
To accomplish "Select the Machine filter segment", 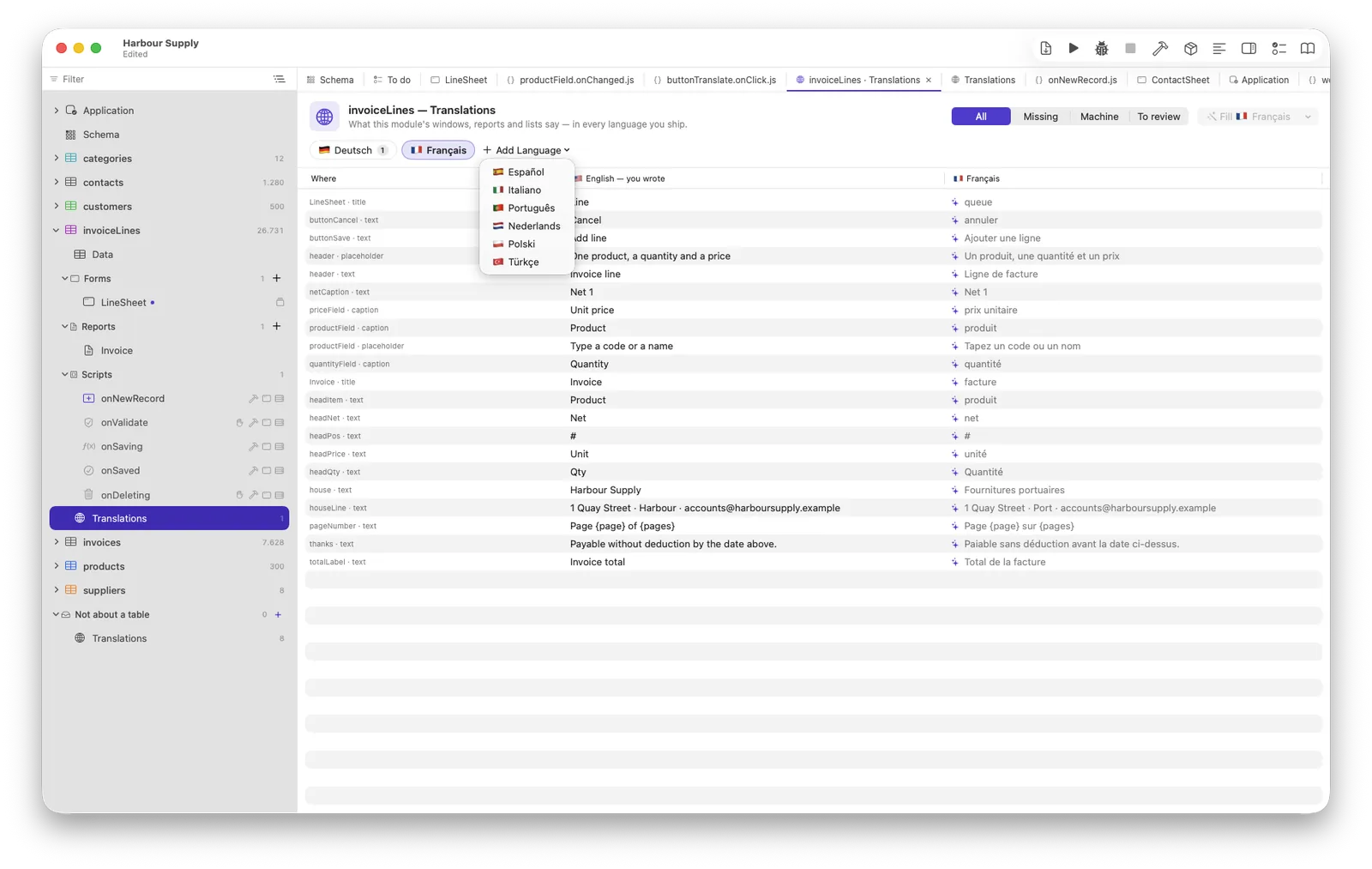I will pyautogui.click(x=1099, y=117).
